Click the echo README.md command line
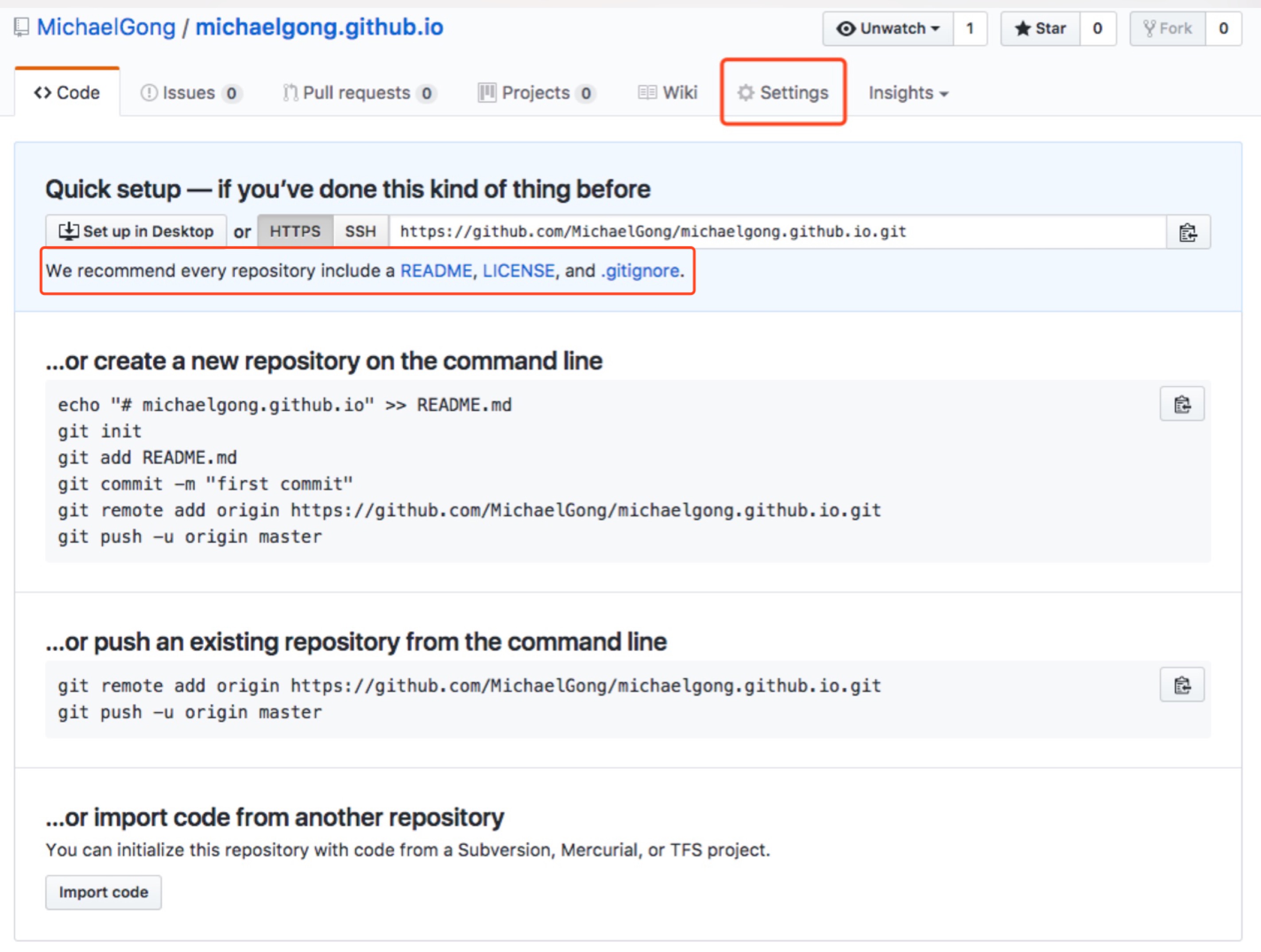 pos(285,405)
